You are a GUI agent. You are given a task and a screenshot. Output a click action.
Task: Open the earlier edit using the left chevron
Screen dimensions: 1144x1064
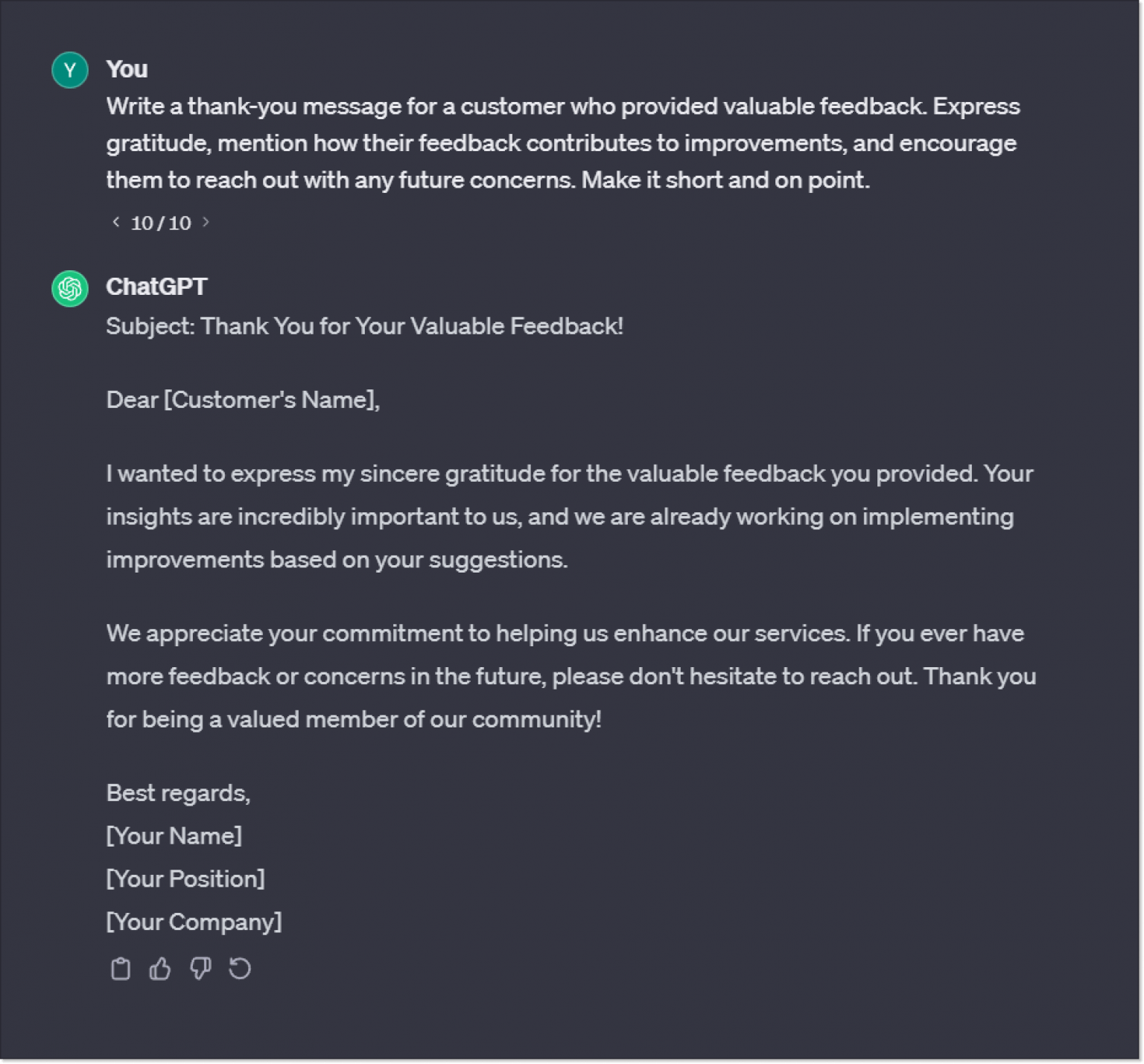pos(115,222)
